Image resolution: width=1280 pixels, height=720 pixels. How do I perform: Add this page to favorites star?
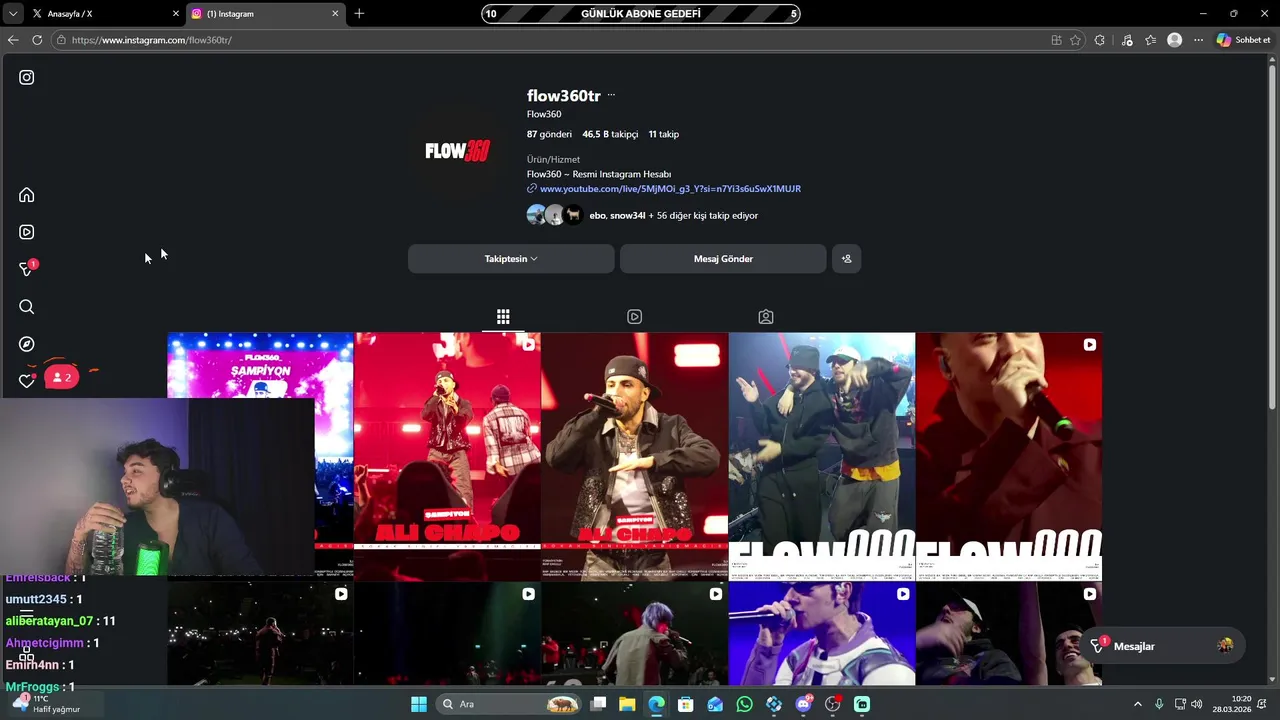1075,40
